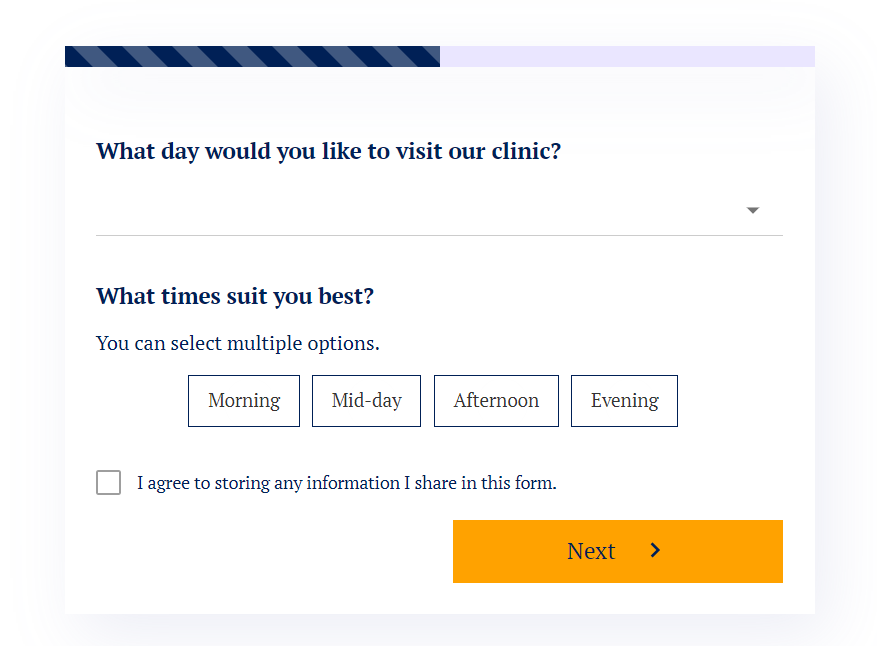
Task: Click the underline beneath the day selection field
Action: [439, 235]
